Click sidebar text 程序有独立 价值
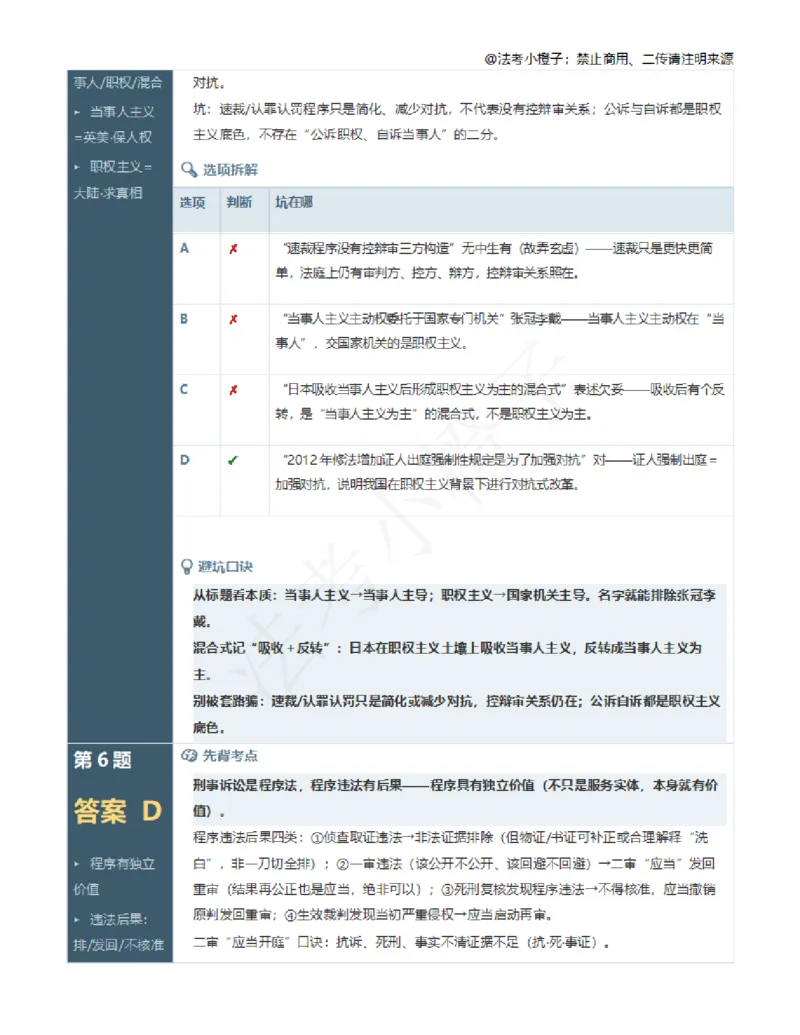Image resolution: width=800 pixels, height=1035 pixels. coord(114,876)
